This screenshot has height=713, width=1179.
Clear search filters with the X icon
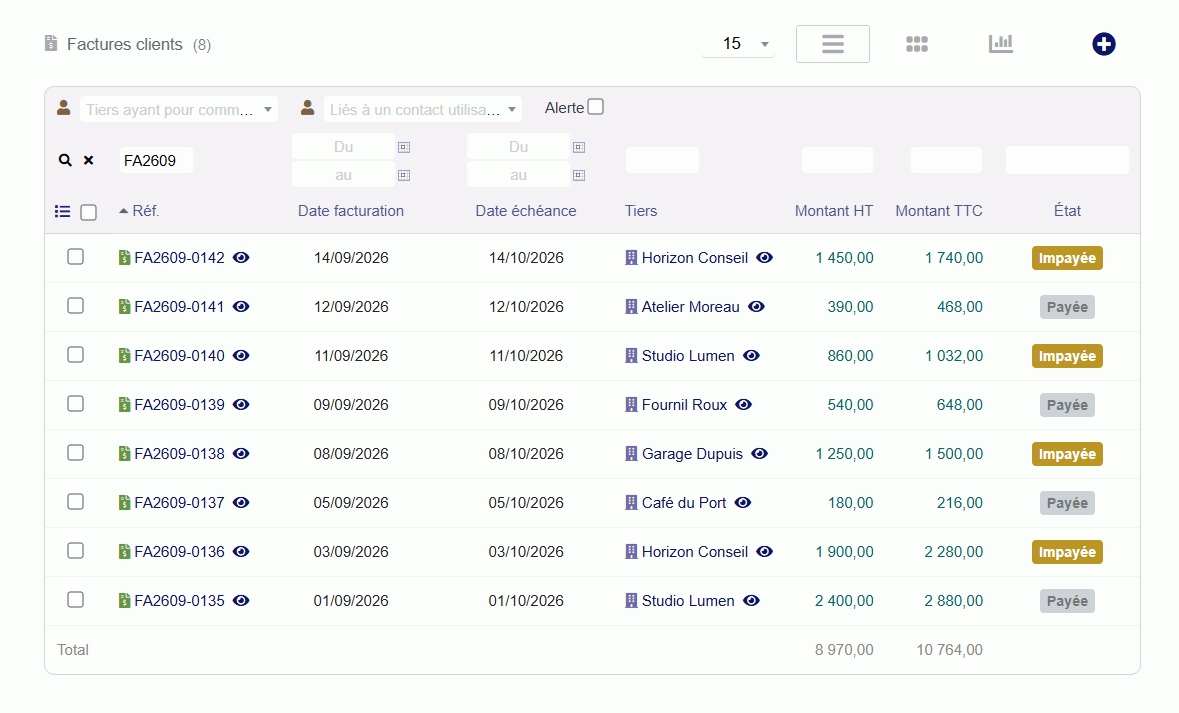point(89,160)
